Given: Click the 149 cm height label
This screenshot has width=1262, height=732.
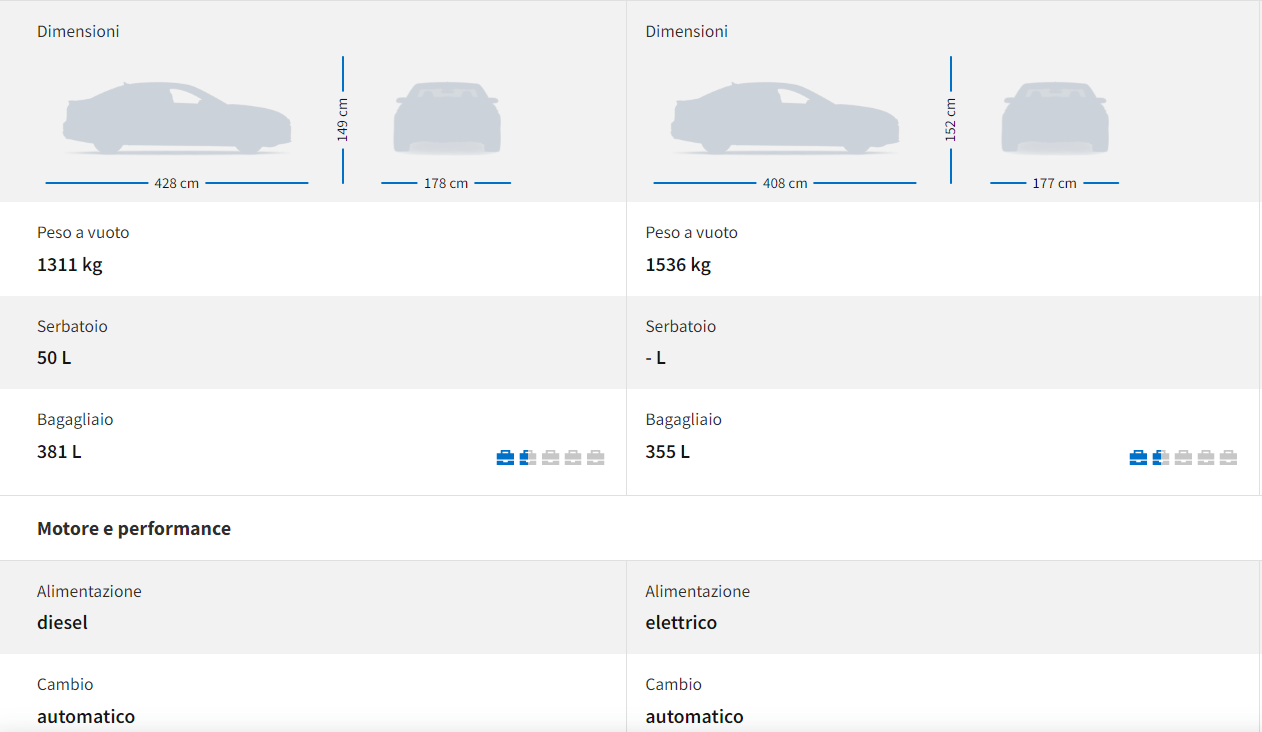Looking at the screenshot, I should coord(343,120).
